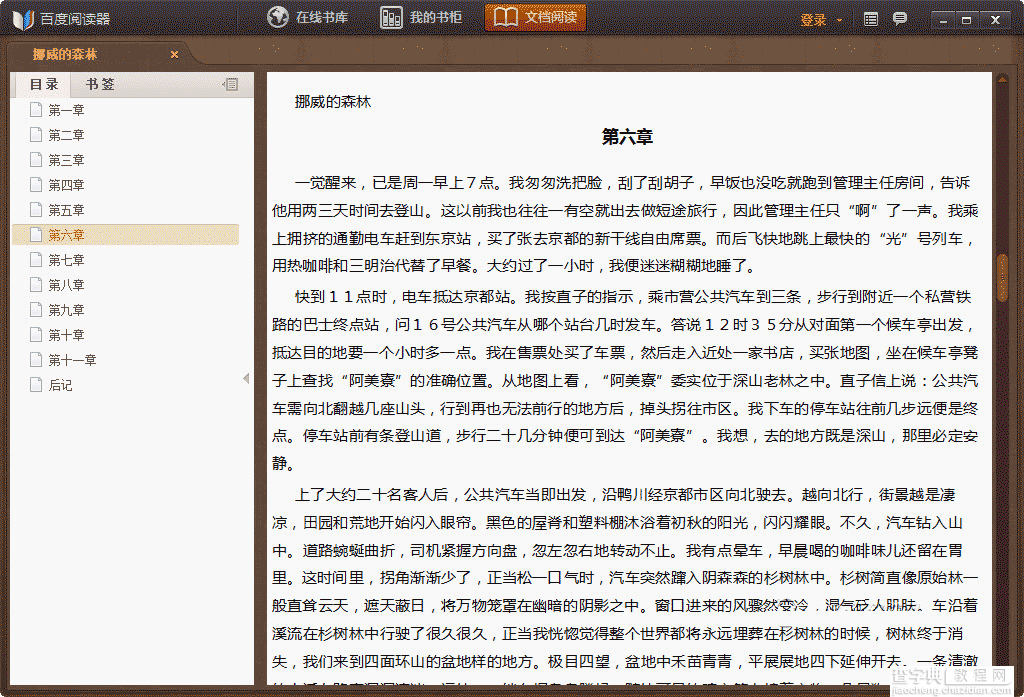Click the sidebar collapse icon beside 书签
1024x697 pixels.
coord(231,84)
